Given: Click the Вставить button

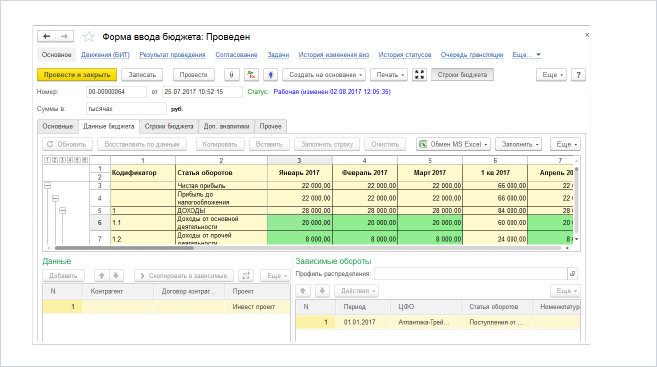Looking at the screenshot, I should pos(269,144).
